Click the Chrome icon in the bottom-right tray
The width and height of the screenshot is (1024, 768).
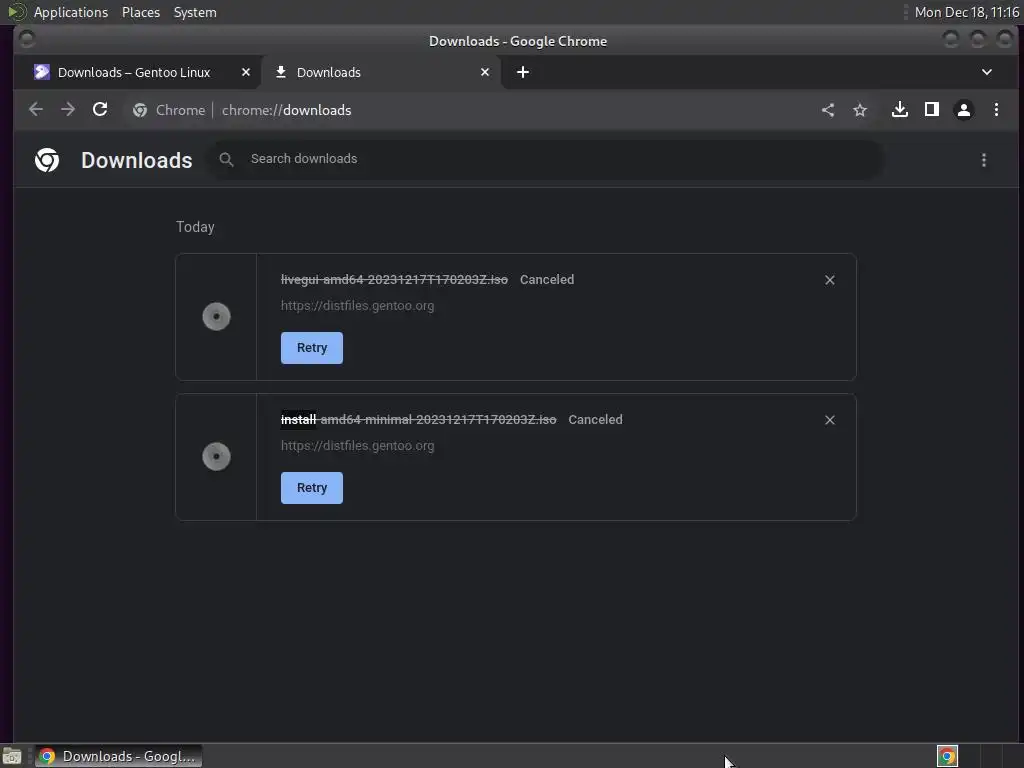coord(947,756)
